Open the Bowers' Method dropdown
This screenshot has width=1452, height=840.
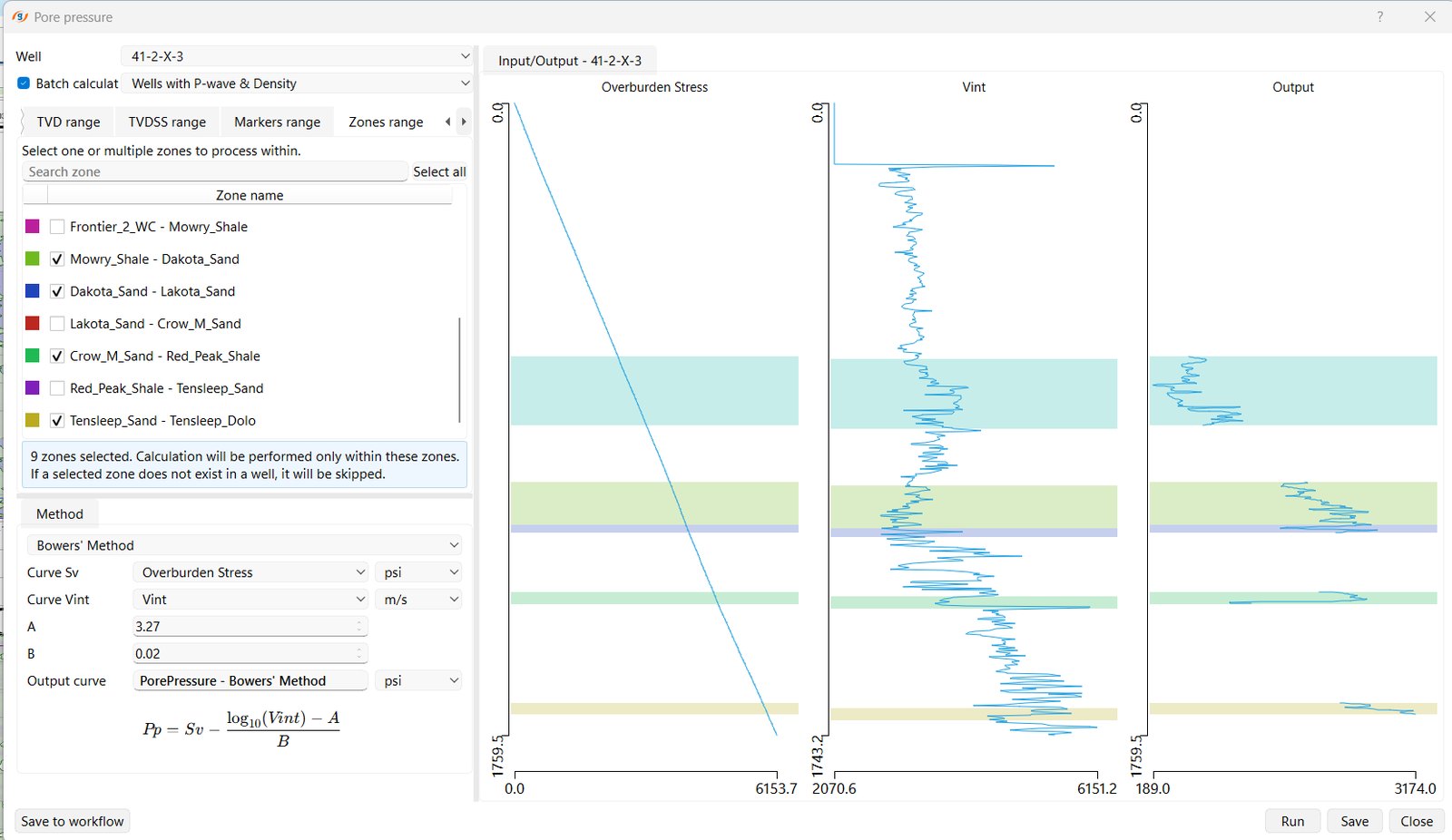pos(244,545)
